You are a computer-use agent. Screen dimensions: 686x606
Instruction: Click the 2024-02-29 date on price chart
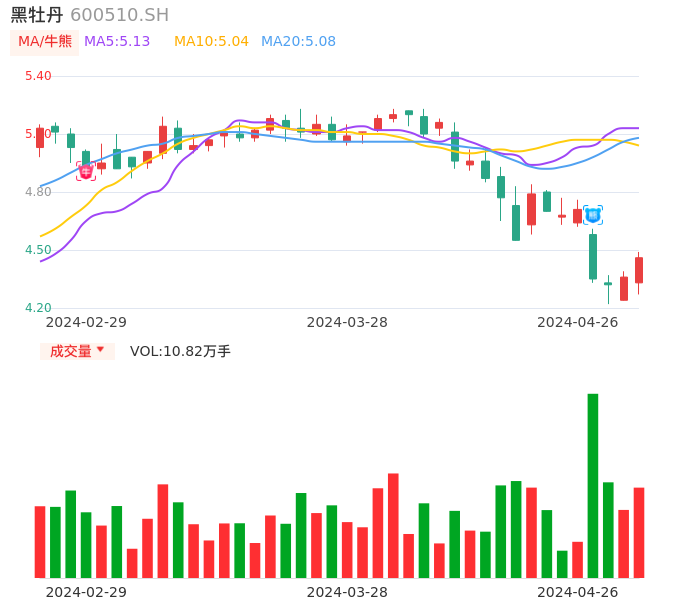point(86,322)
